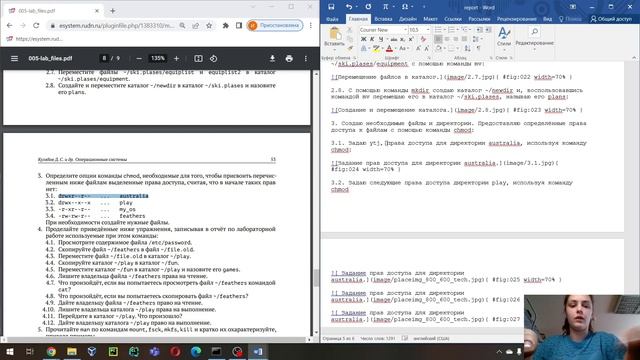Switch to the Макет ribbon tab

point(430,19)
